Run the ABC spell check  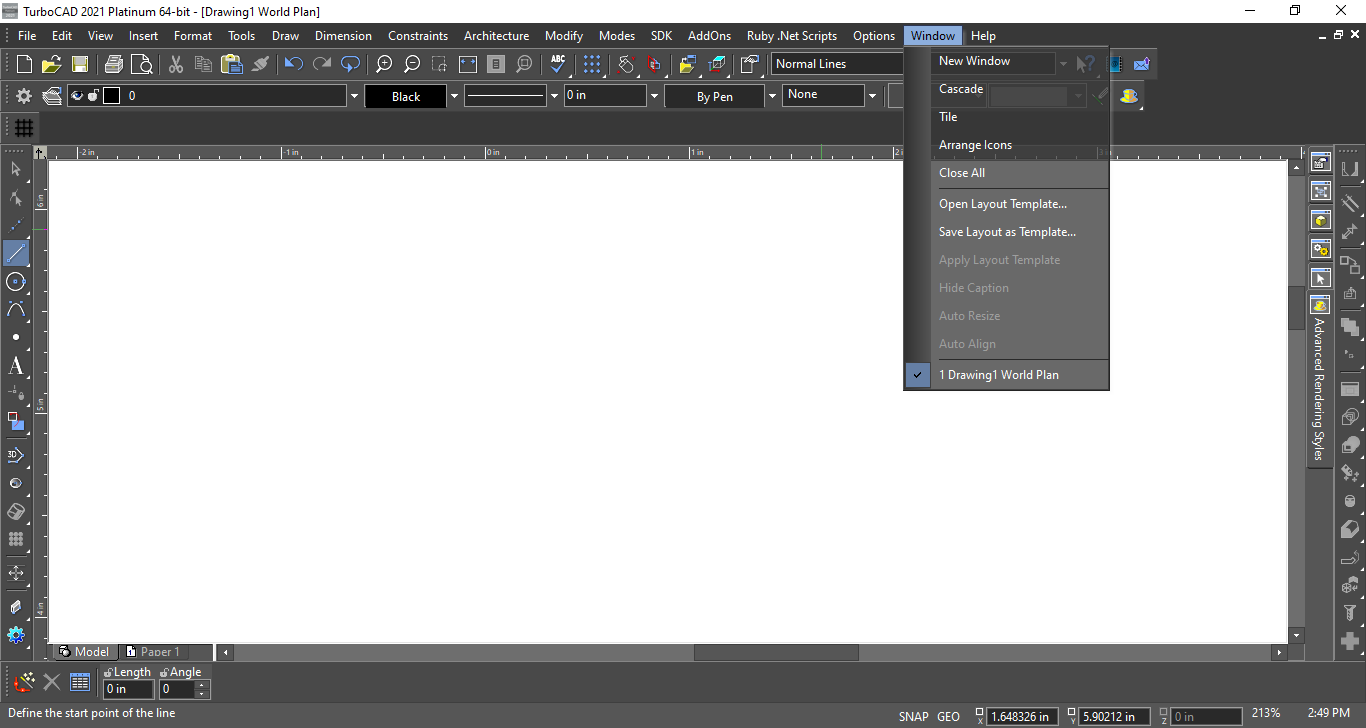click(558, 64)
